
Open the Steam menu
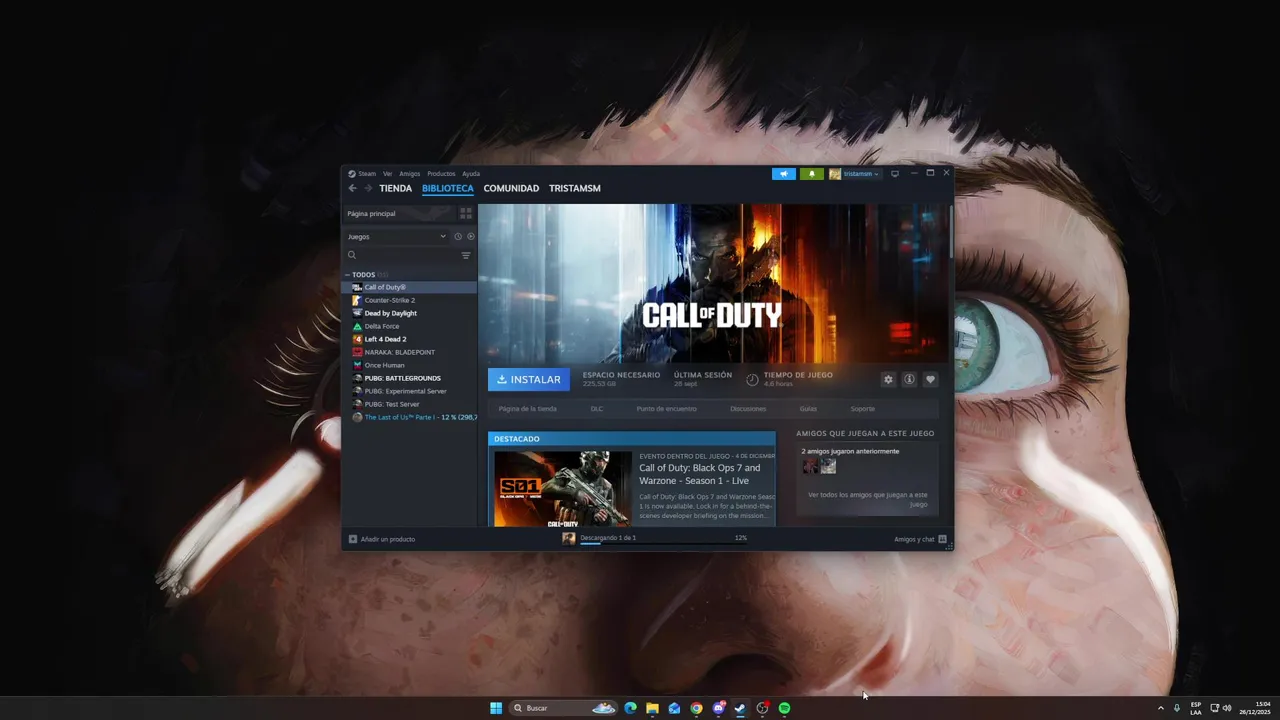click(x=367, y=174)
